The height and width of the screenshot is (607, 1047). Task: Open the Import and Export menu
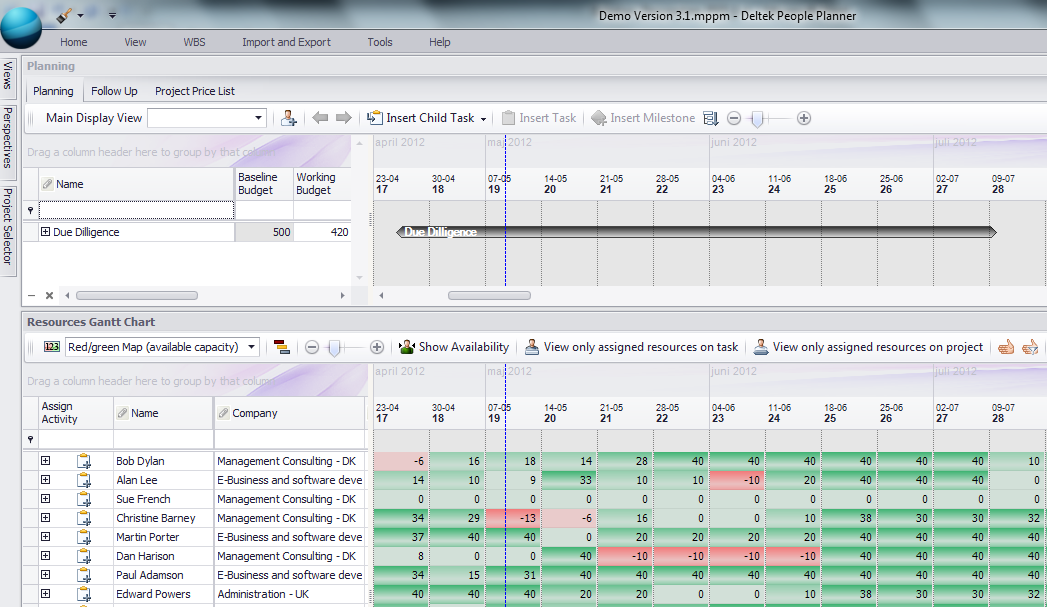[286, 42]
